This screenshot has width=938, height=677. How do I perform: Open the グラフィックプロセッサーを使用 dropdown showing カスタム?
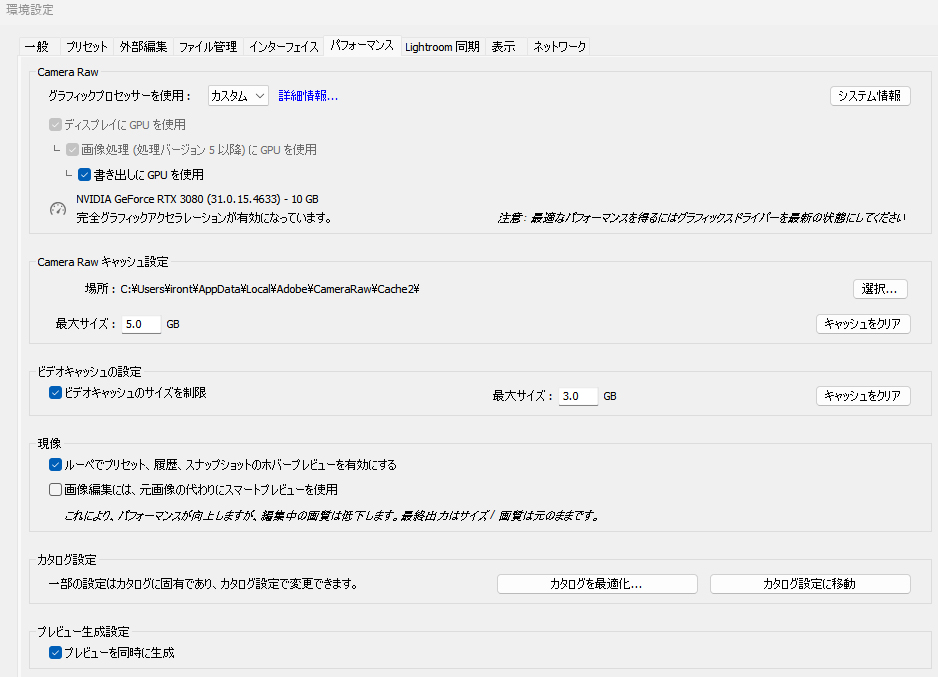click(237, 95)
